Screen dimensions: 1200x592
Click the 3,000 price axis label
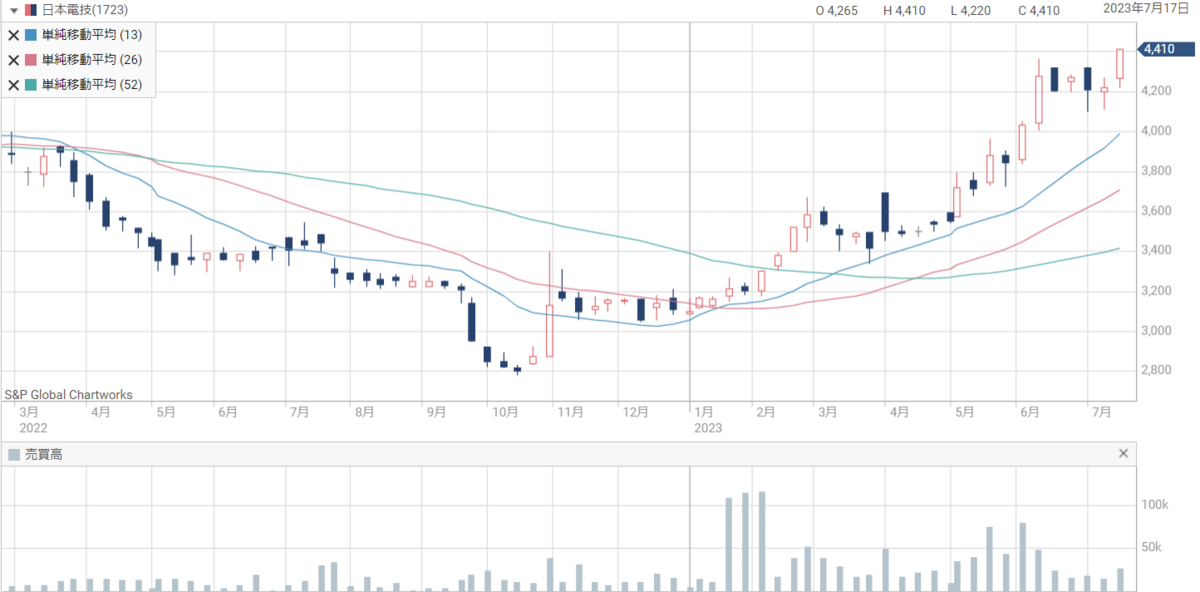tap(1158, 331)
